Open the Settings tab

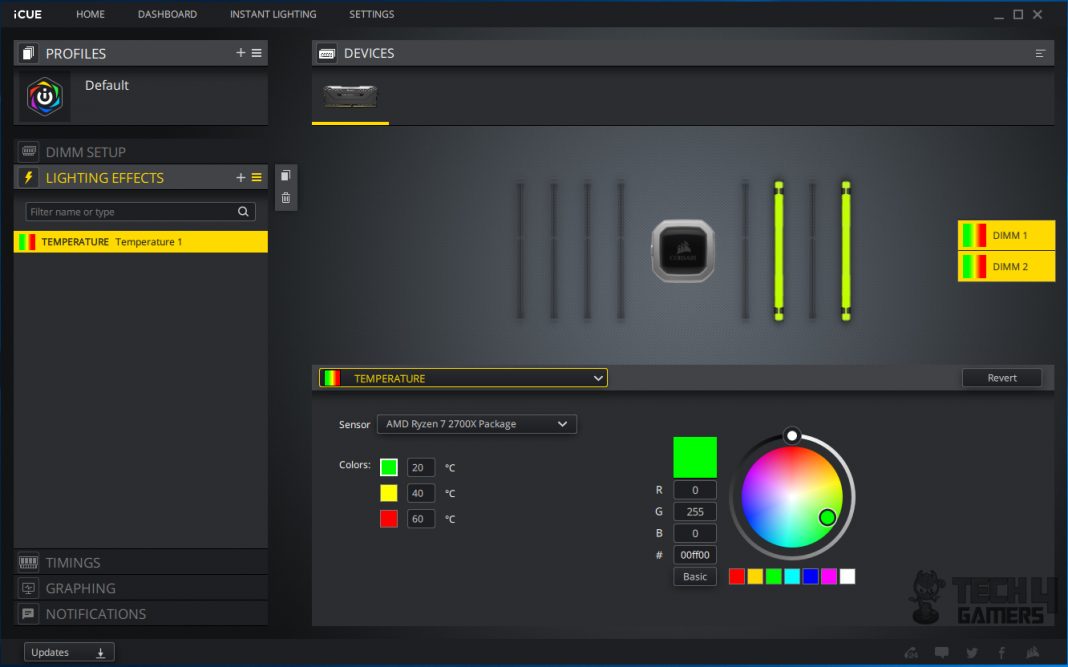372,14
